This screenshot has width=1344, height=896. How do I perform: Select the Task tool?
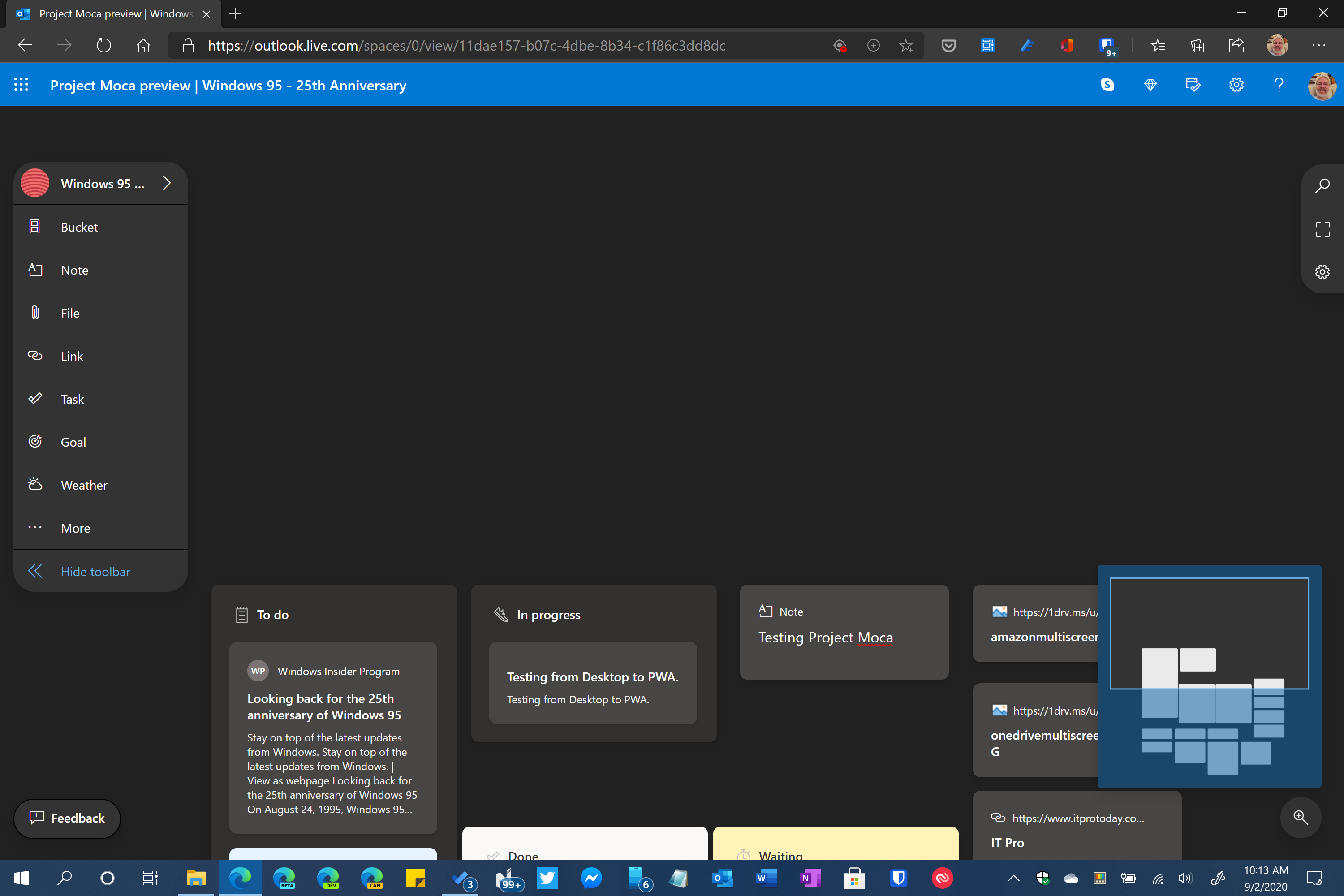(71, 399)
